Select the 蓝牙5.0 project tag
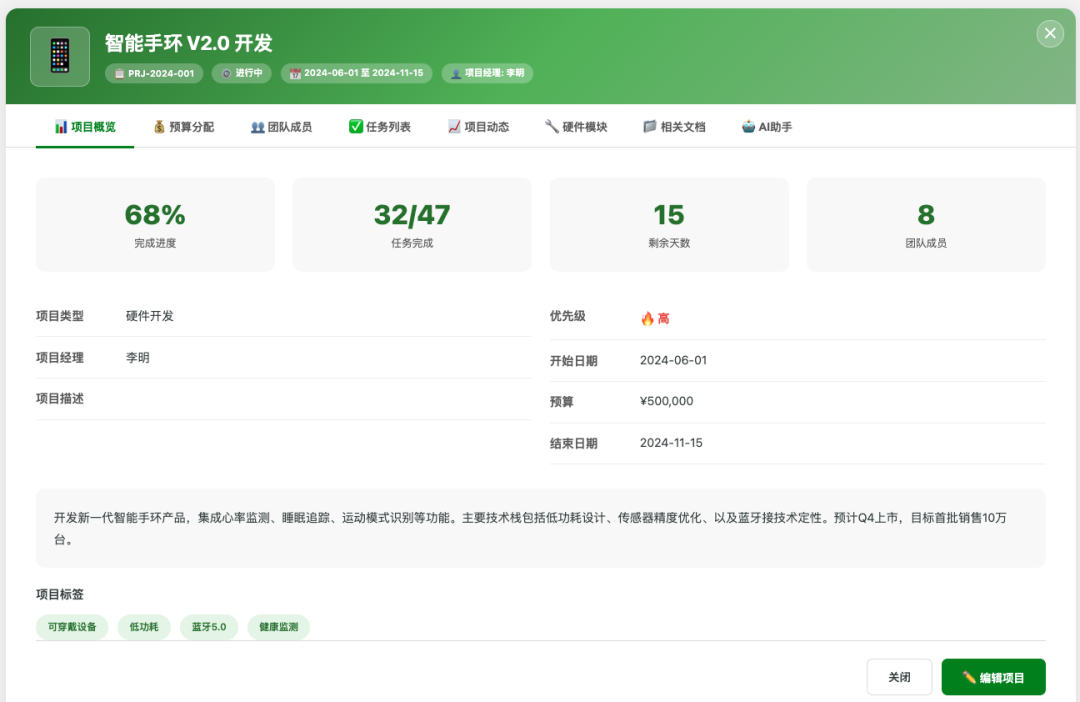 pos(208,627)
